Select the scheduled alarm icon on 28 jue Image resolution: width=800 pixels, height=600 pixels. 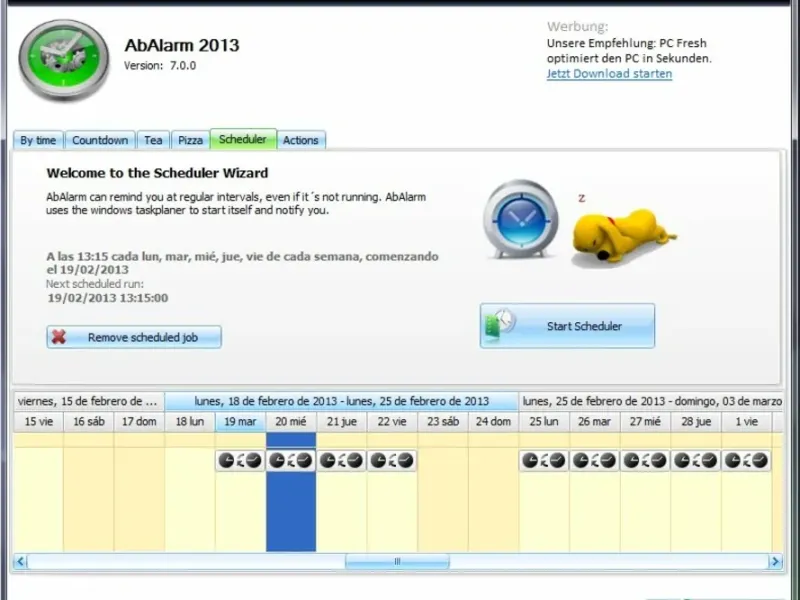tap(695, 461)
